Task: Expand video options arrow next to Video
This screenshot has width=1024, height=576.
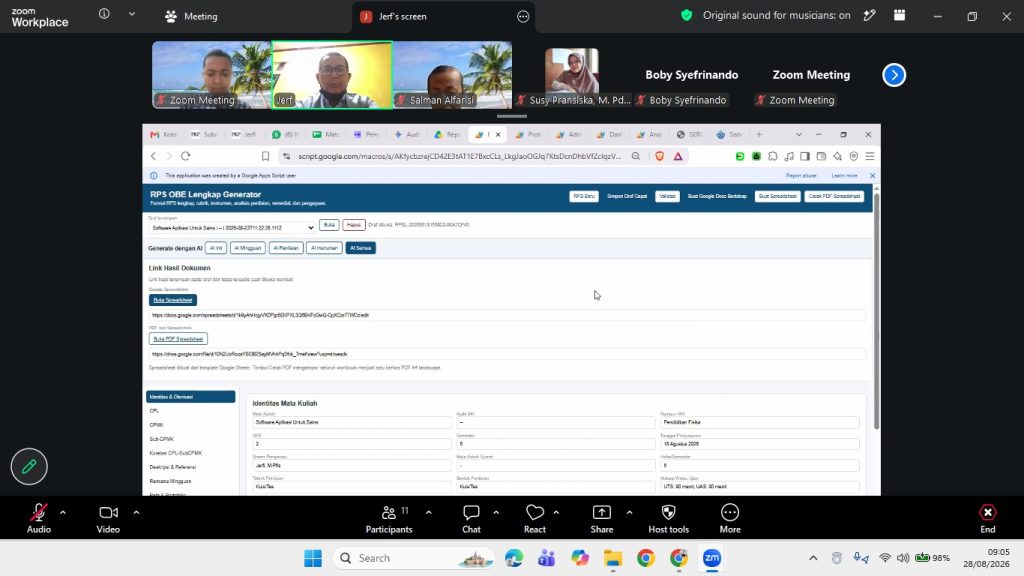Action: click(x=136, y=513)
